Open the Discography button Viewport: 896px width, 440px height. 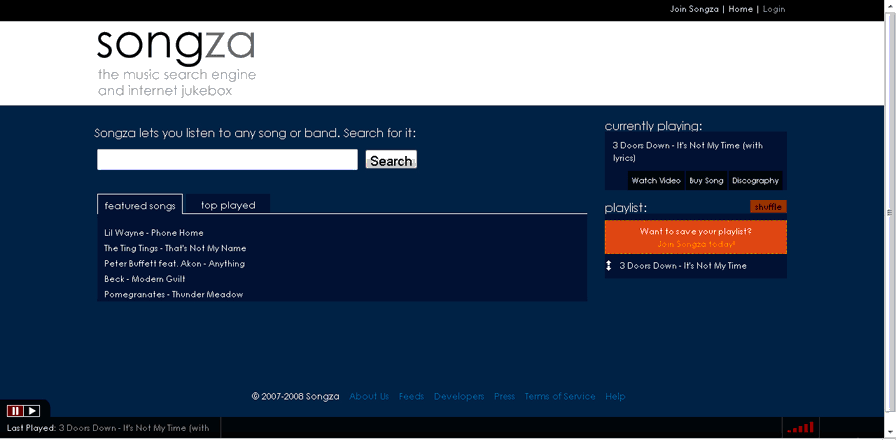pos(755,181)
